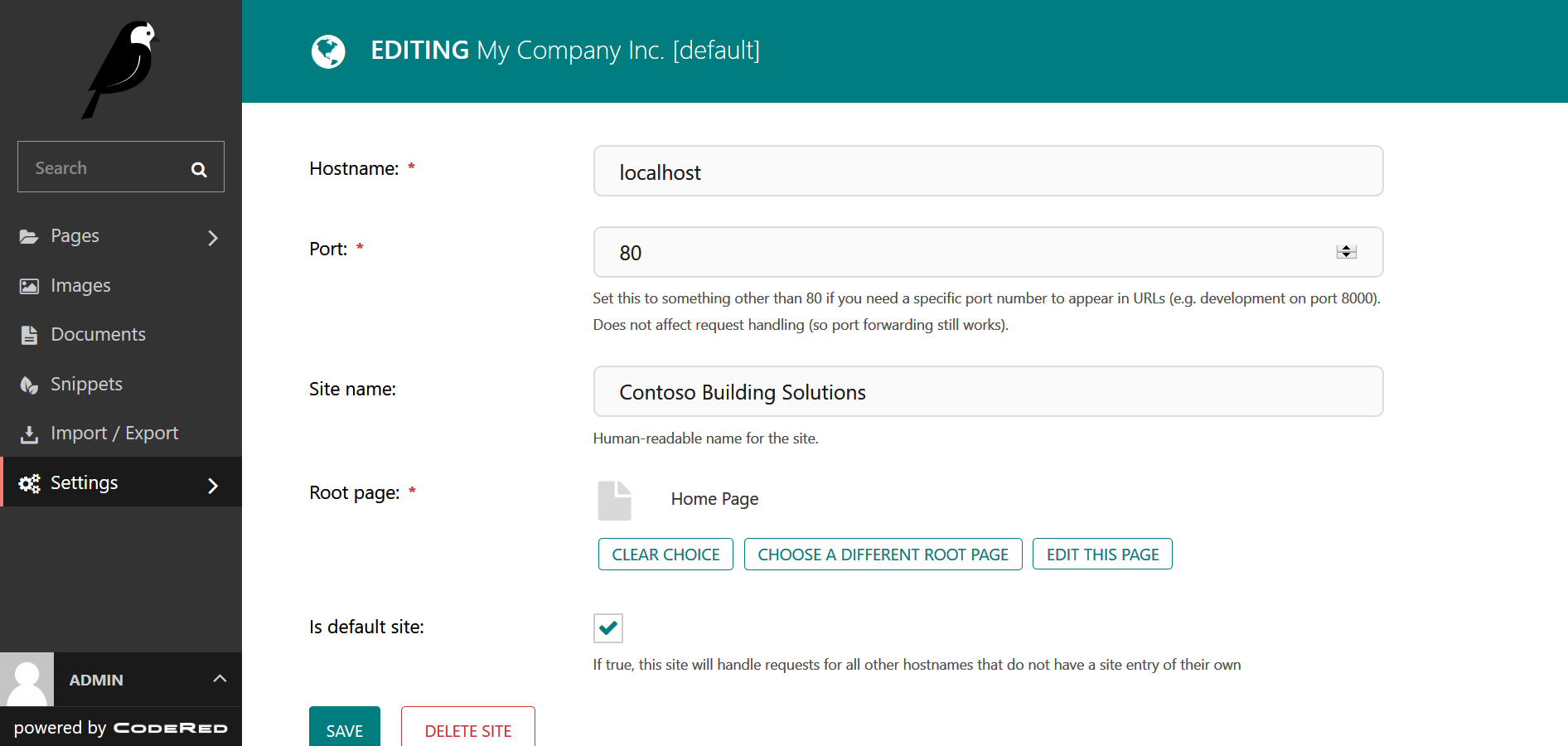The height and width of the screenshot is (746, 1568).
Task: Open the ADMIN account menu caret
Action: click(x=220, y=679)
